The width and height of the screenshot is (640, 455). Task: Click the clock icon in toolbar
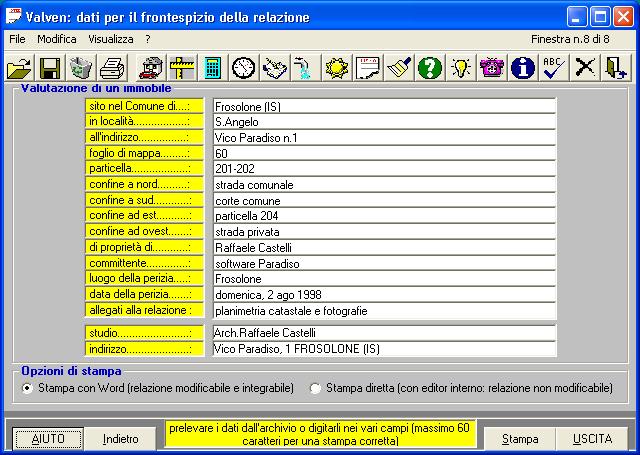[x=243, y=68]
